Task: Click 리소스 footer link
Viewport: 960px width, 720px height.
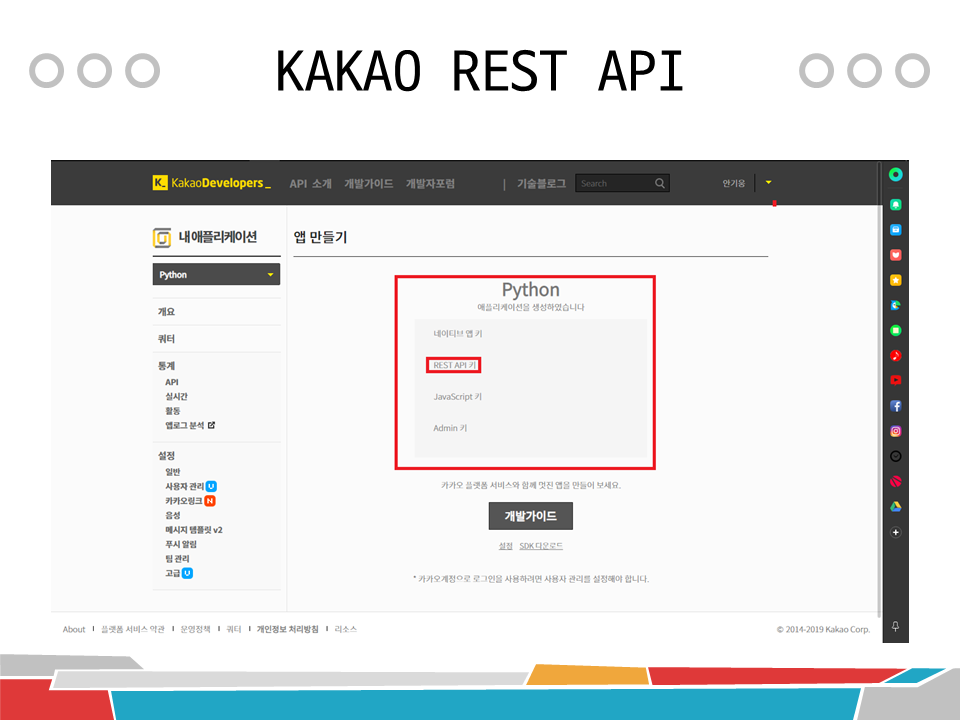Action: point(345,629)
